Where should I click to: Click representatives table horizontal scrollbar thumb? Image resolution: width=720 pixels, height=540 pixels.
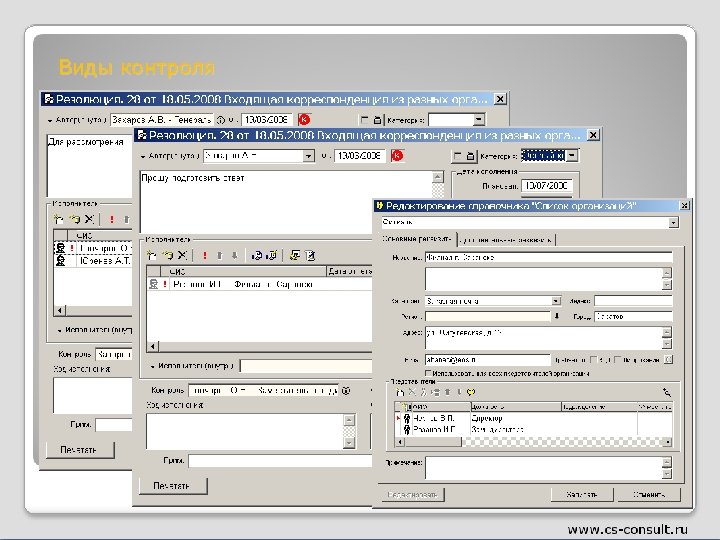[433, 442]
